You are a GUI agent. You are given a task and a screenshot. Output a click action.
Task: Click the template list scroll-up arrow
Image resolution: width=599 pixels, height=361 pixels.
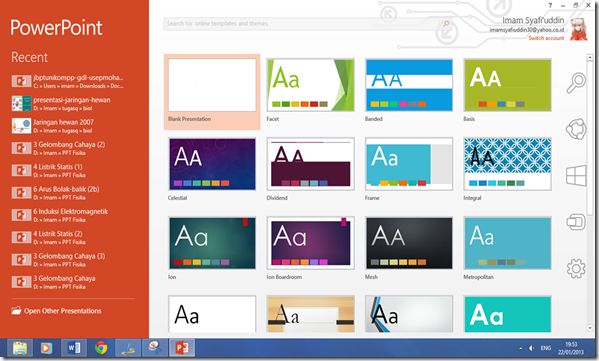click(x=590, y=57)
